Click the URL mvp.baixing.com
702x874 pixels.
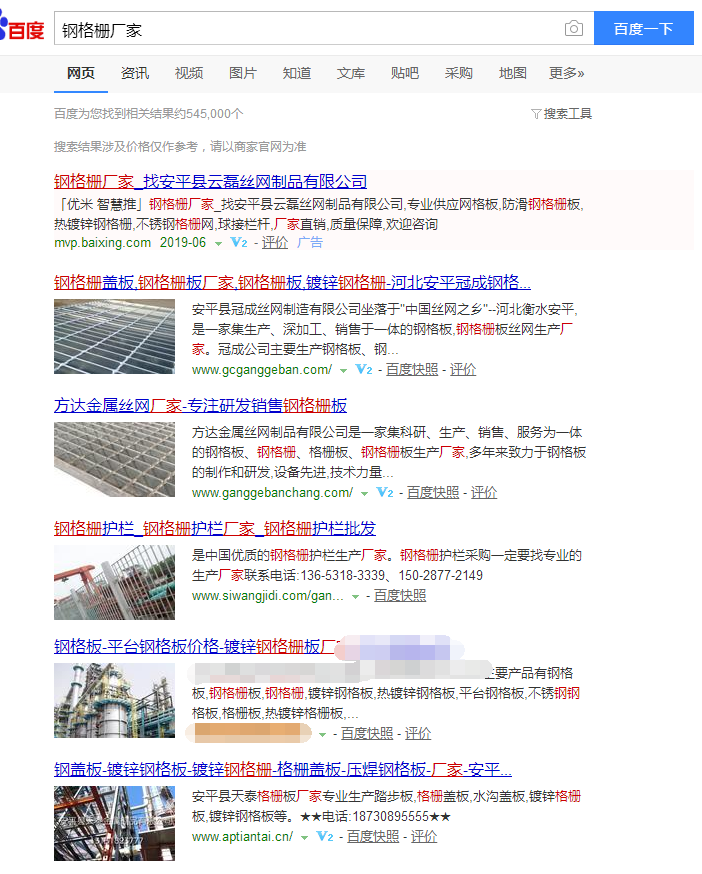[x=103, y=242]
